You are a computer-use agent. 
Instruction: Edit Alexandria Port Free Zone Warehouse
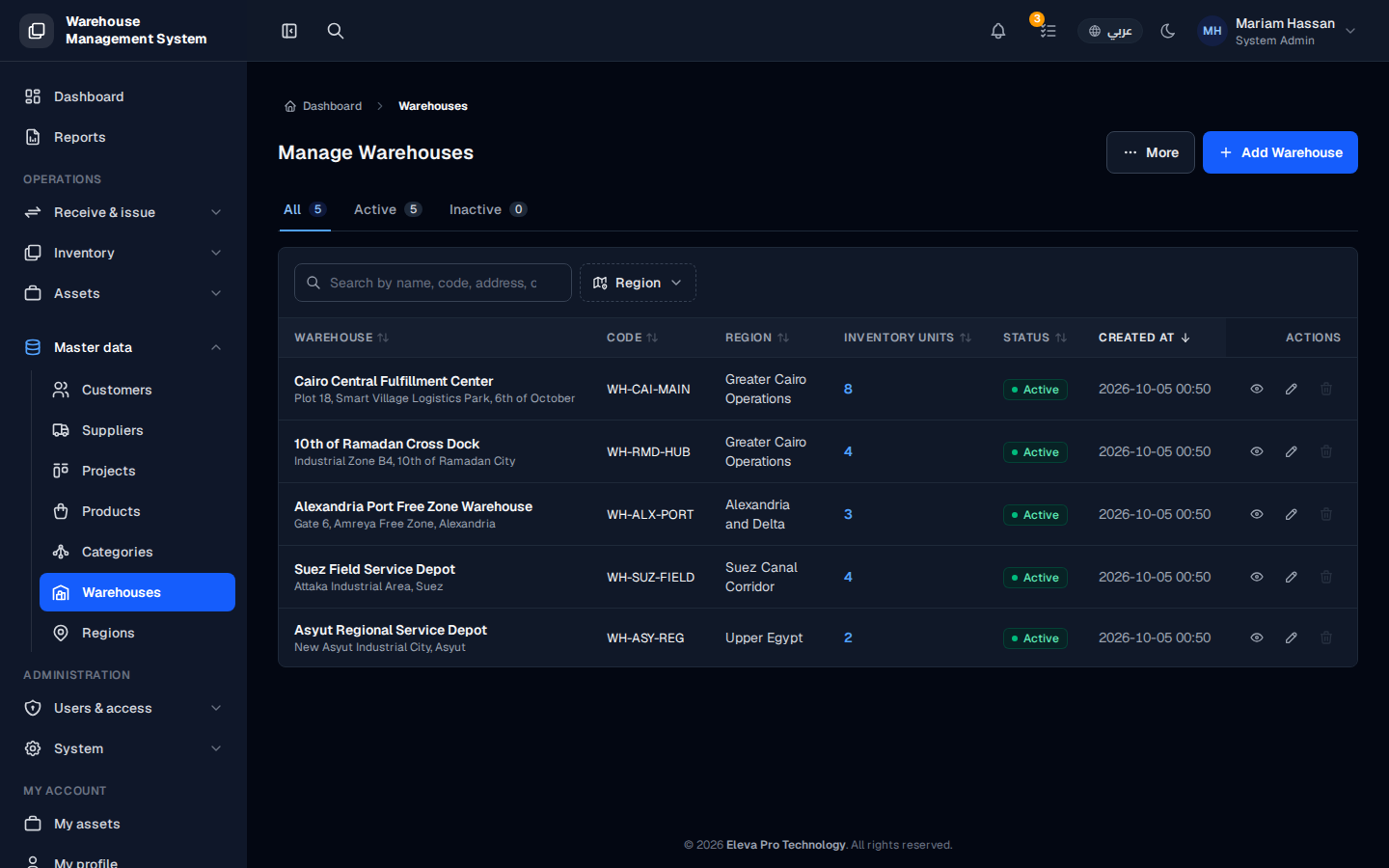[x=1292, y=514]
